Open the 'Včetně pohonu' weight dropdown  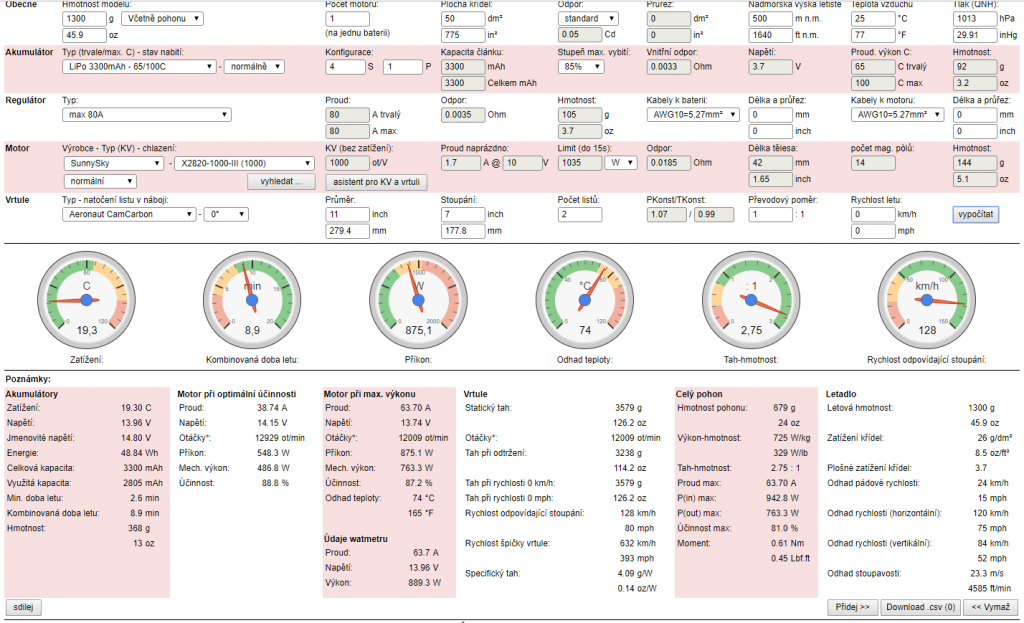[x=162, y=18]
